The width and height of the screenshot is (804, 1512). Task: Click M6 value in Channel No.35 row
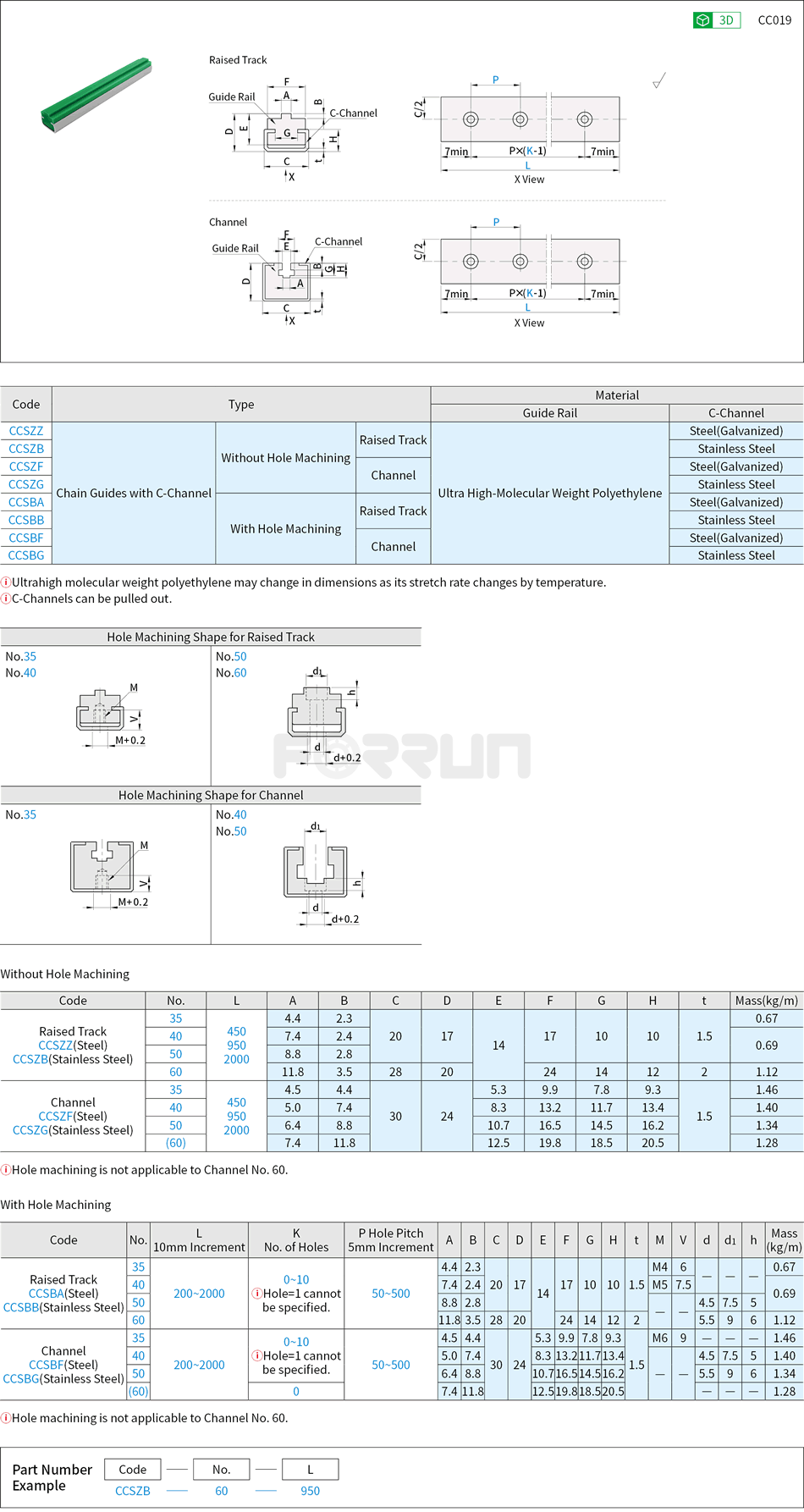pos(659,1338)
